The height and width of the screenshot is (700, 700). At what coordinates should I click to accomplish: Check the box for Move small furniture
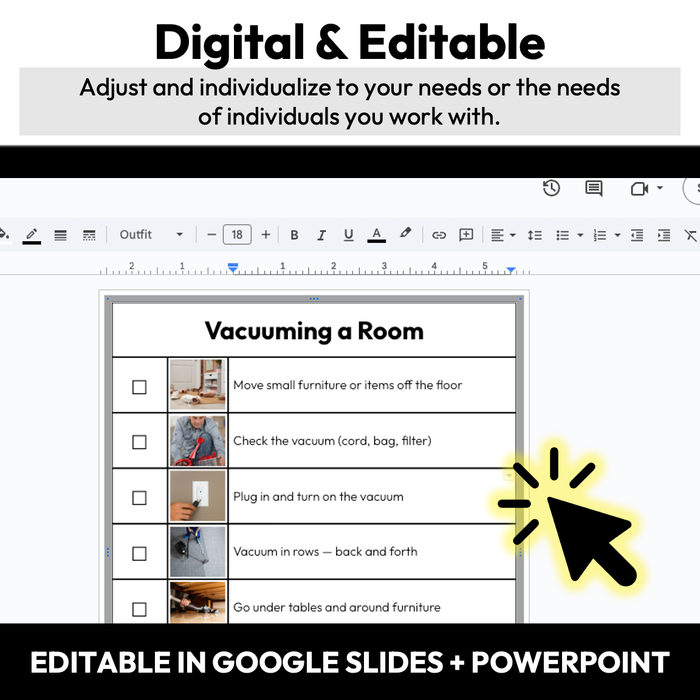(139, 386)
